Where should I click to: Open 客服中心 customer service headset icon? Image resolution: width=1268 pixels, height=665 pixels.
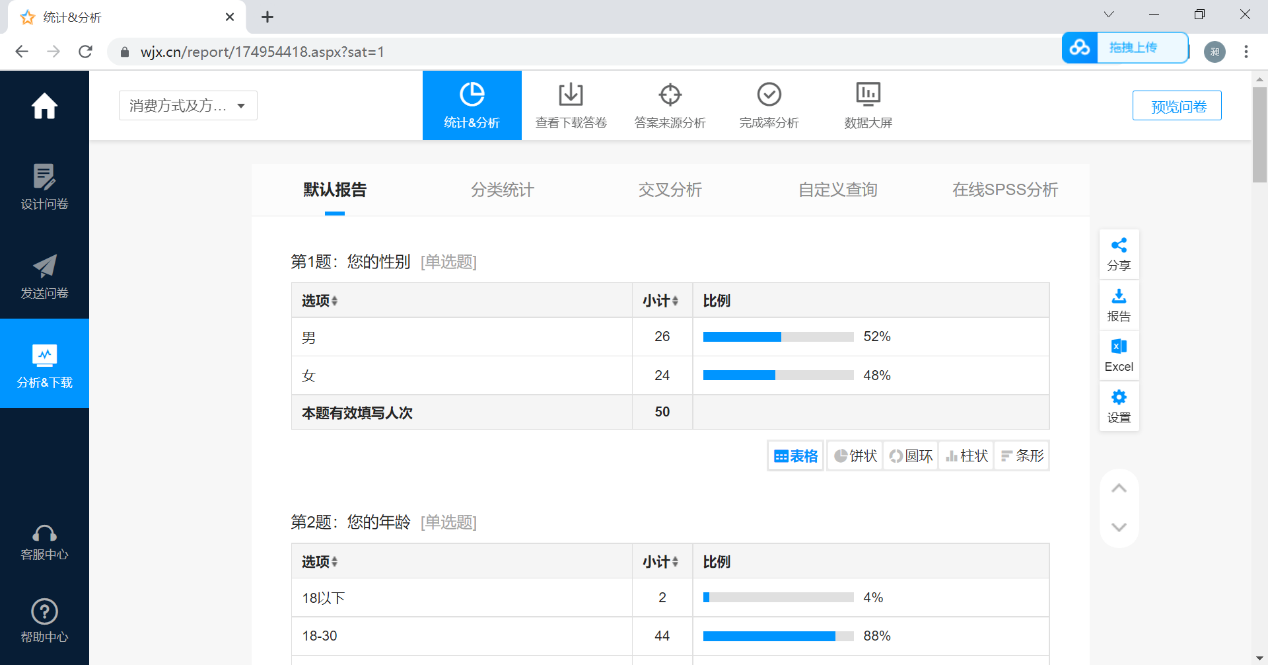[44, 542]
